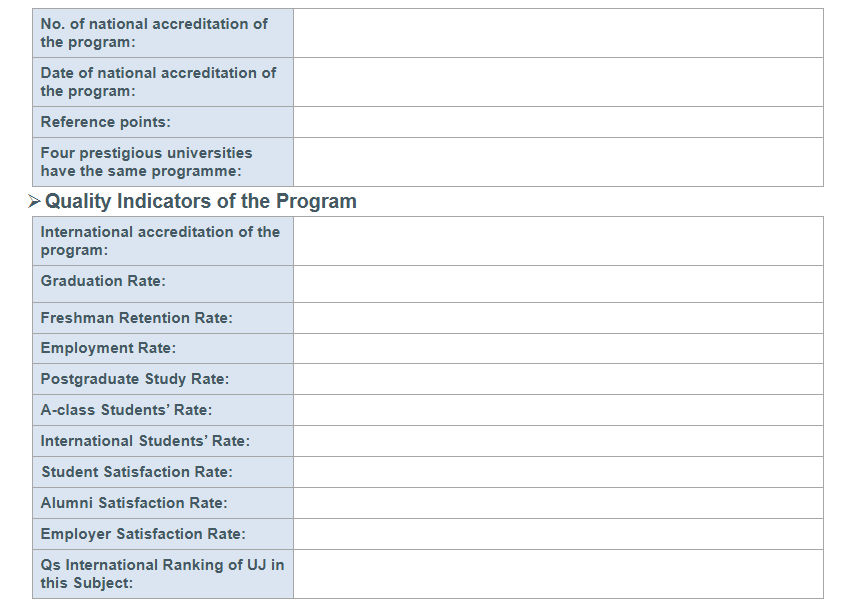Select the Student Satisfaction Rate value cell

tap(558, 472)
